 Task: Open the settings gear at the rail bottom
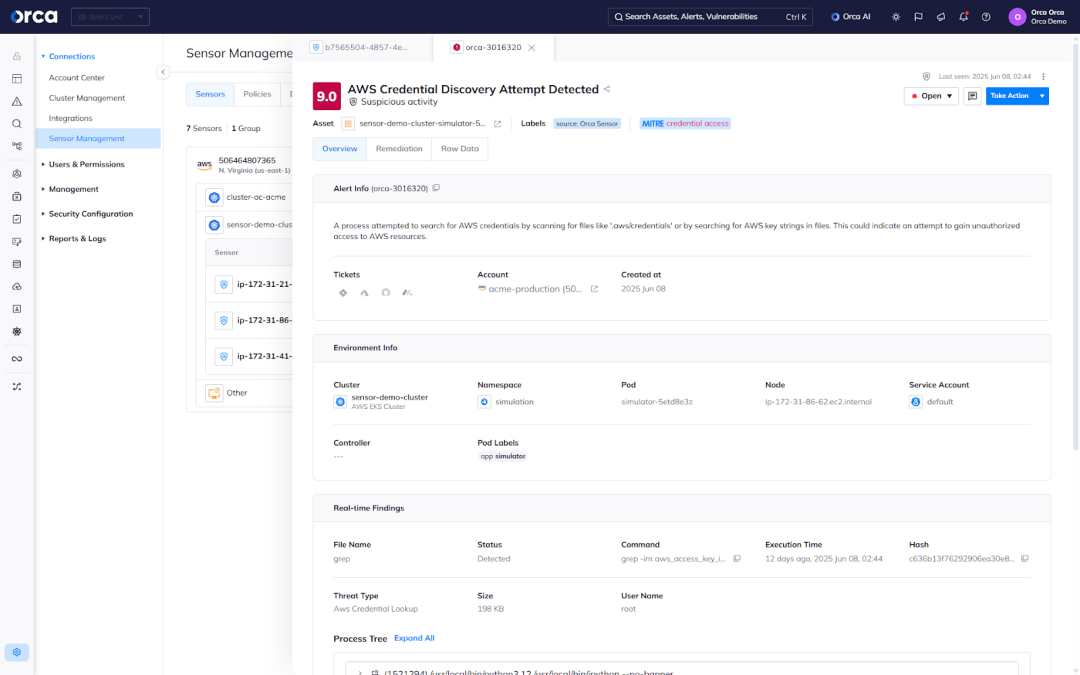point(17,652)
